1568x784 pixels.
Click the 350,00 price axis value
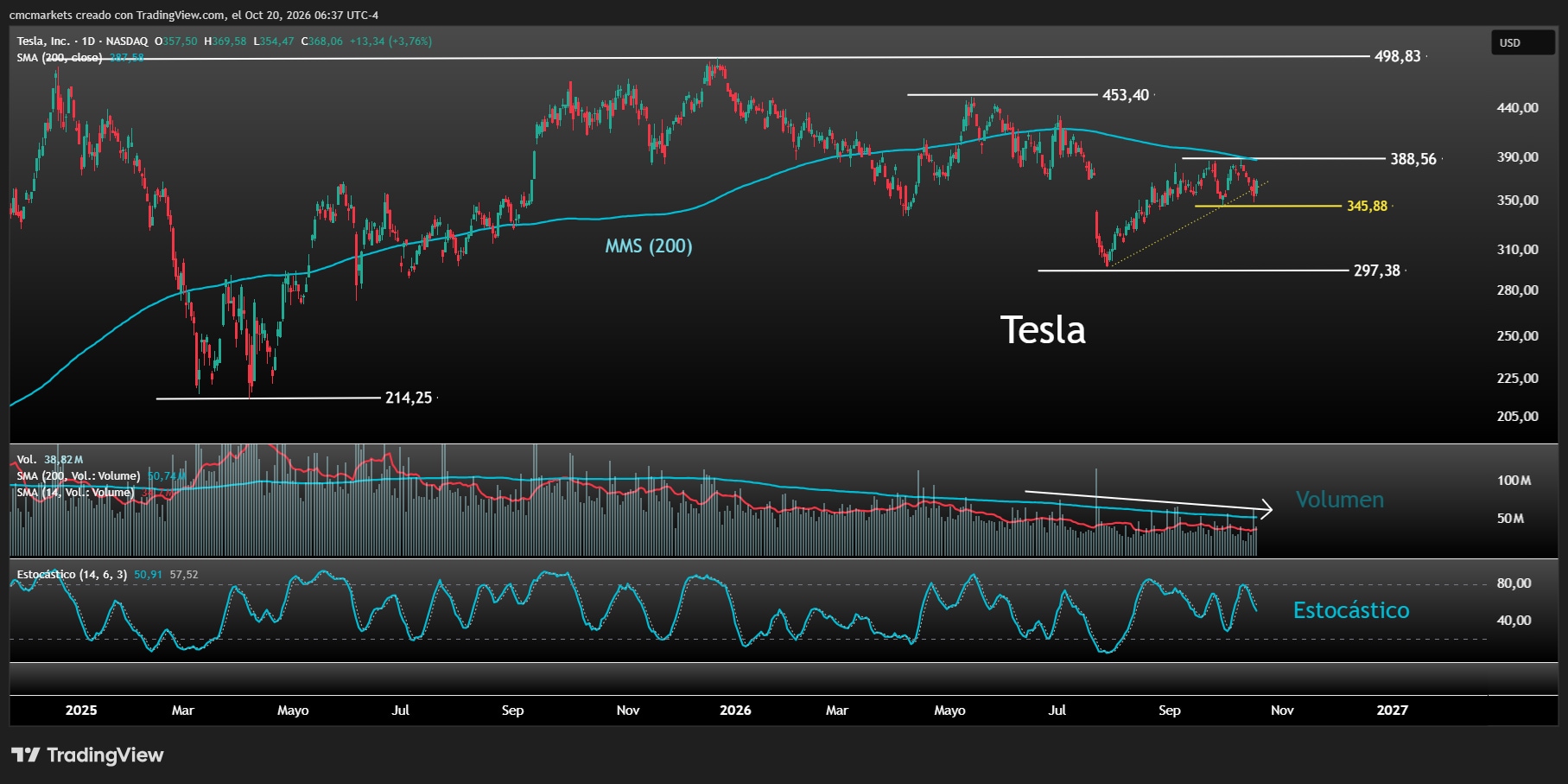[1518, 201]
